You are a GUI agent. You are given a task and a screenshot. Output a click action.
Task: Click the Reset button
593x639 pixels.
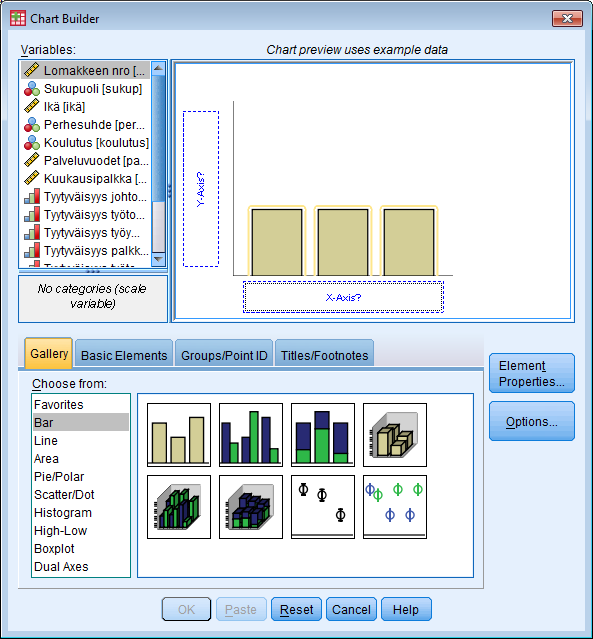(x=296, y=609)
